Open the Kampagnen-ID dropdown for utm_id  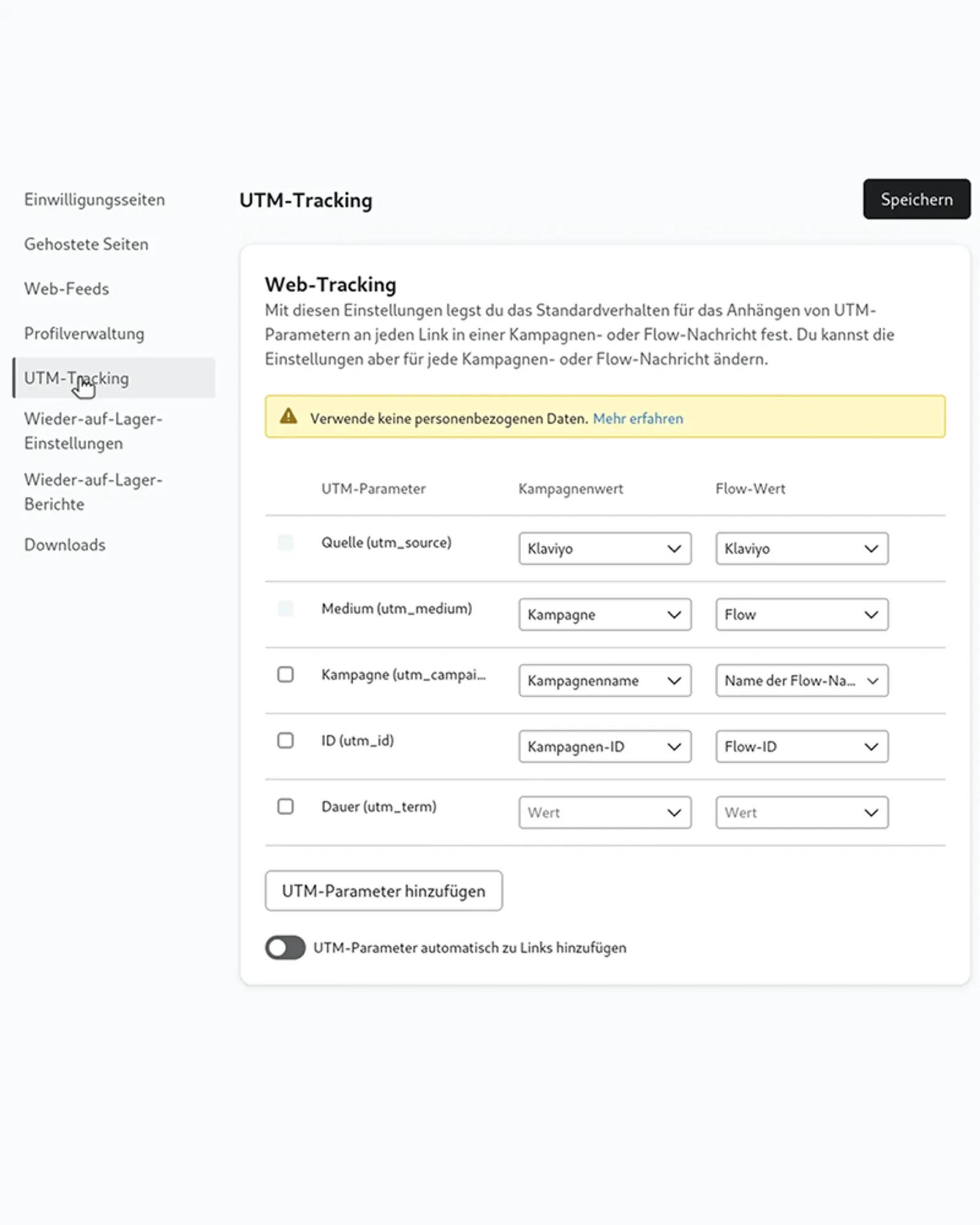tap(605, 747)
